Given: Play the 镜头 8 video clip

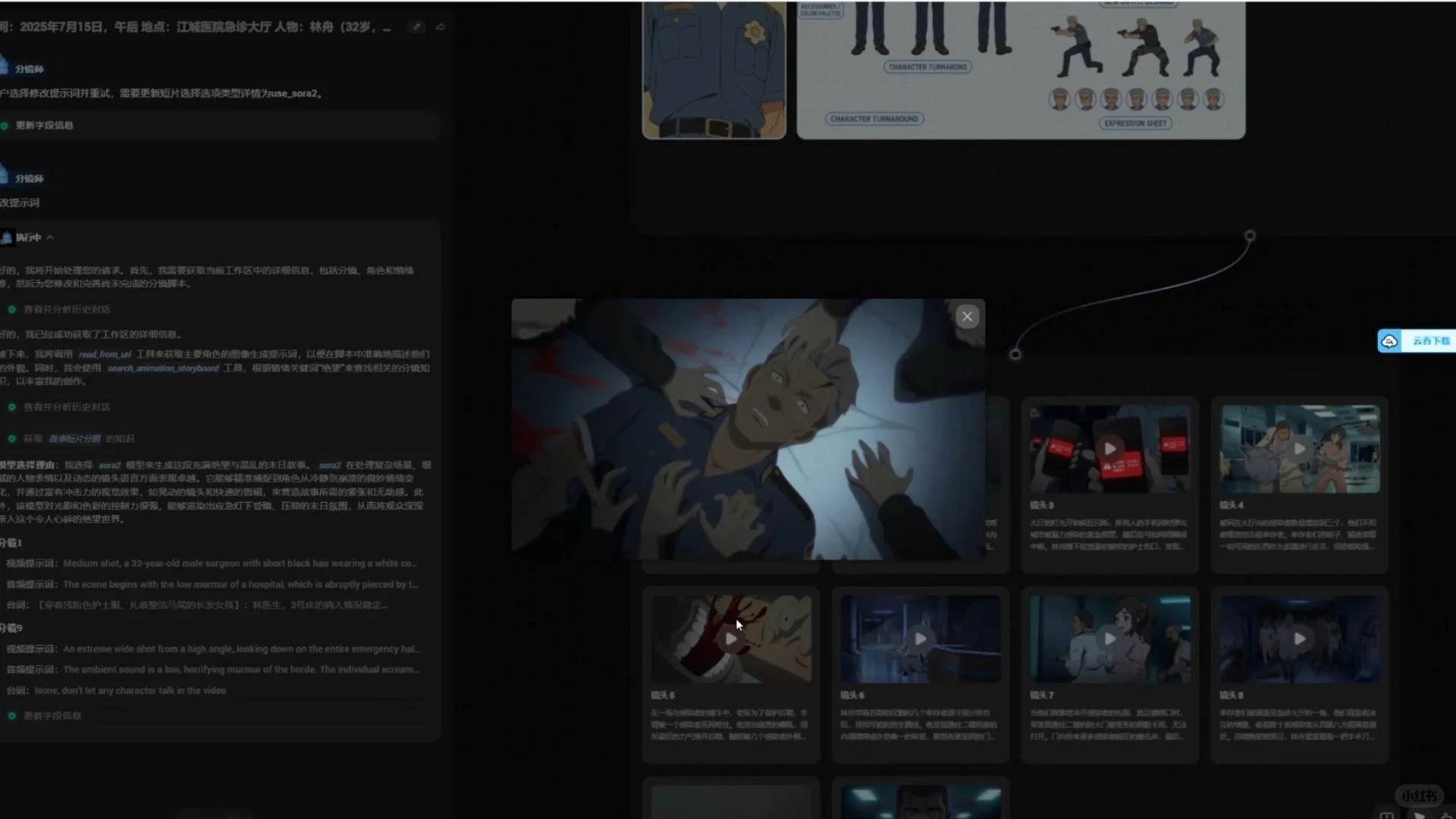Looking at the screenshot, I should (x=1299, y=639).
